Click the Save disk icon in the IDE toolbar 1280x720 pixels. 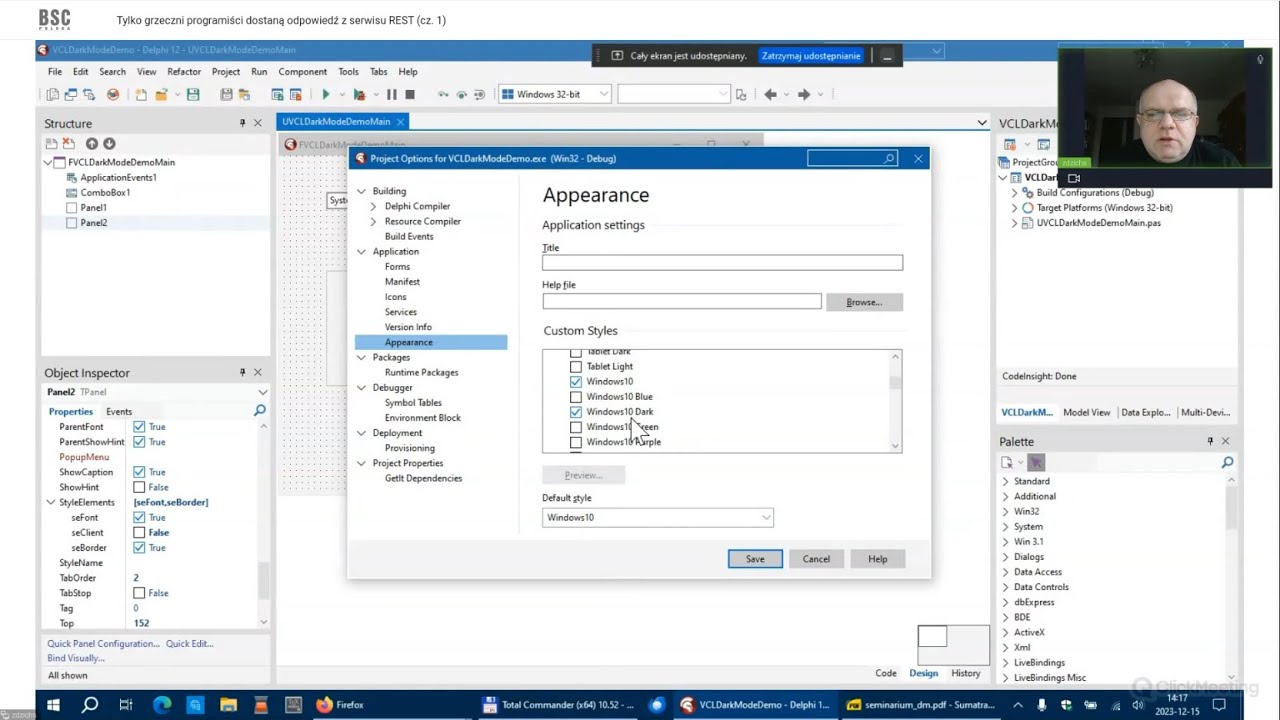click(193, 94)
